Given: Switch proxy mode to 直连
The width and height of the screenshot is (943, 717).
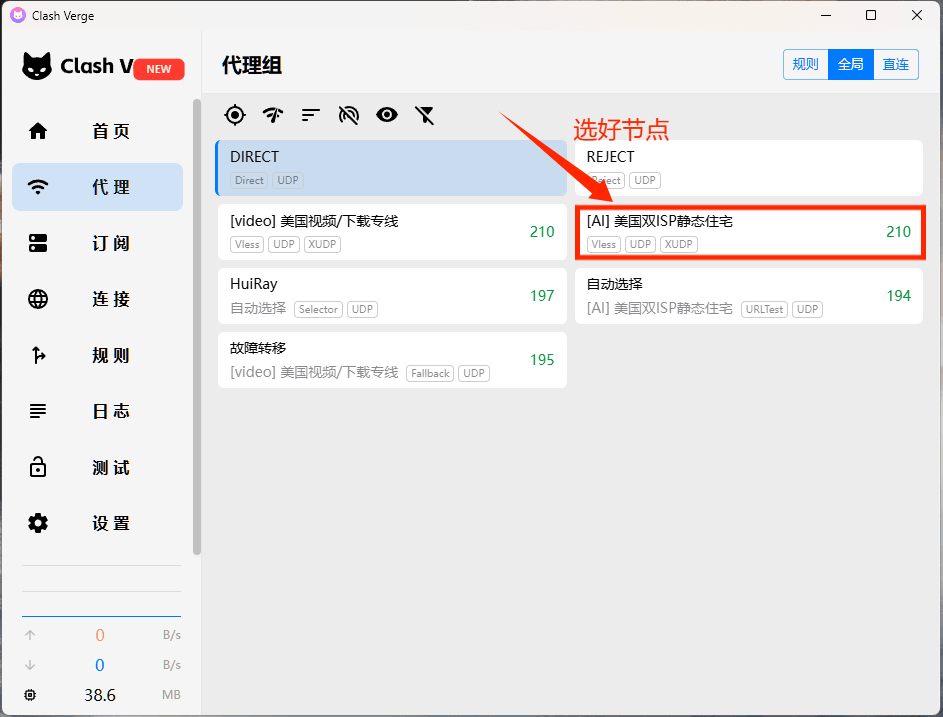Looking at the screenshot, I should [x=896, y=65].
